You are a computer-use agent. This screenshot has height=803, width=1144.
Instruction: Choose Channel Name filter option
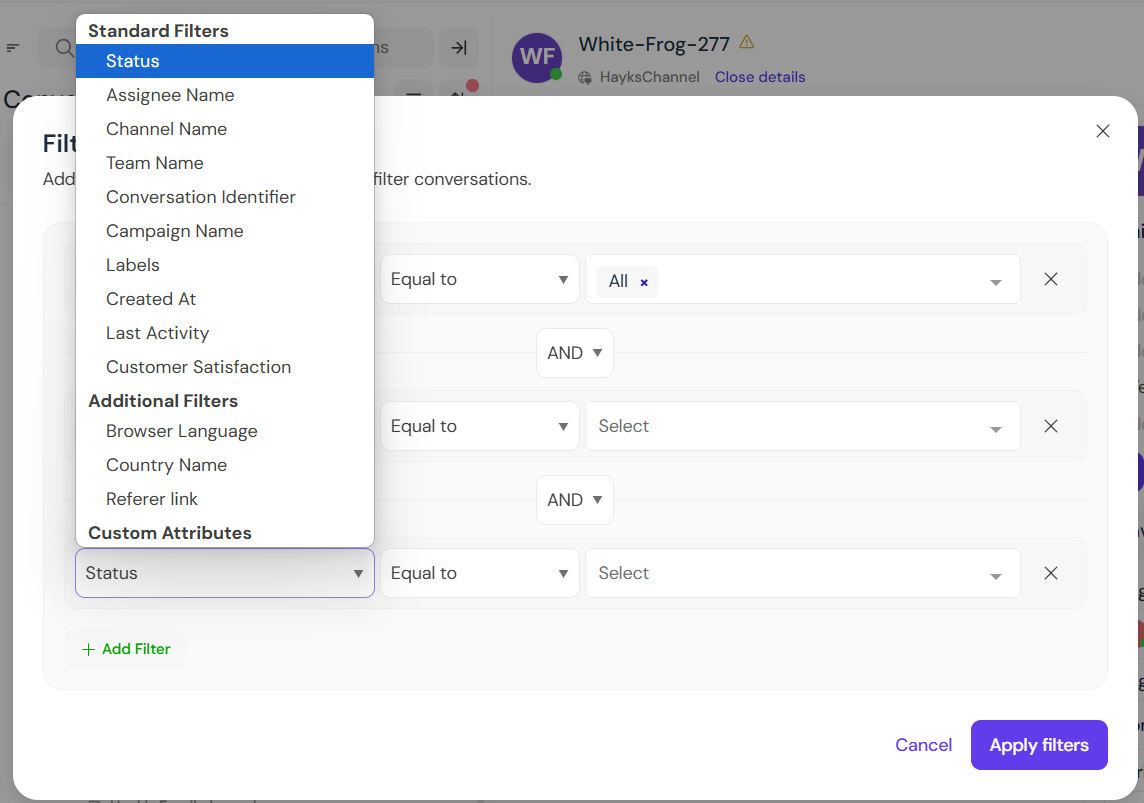166,129
